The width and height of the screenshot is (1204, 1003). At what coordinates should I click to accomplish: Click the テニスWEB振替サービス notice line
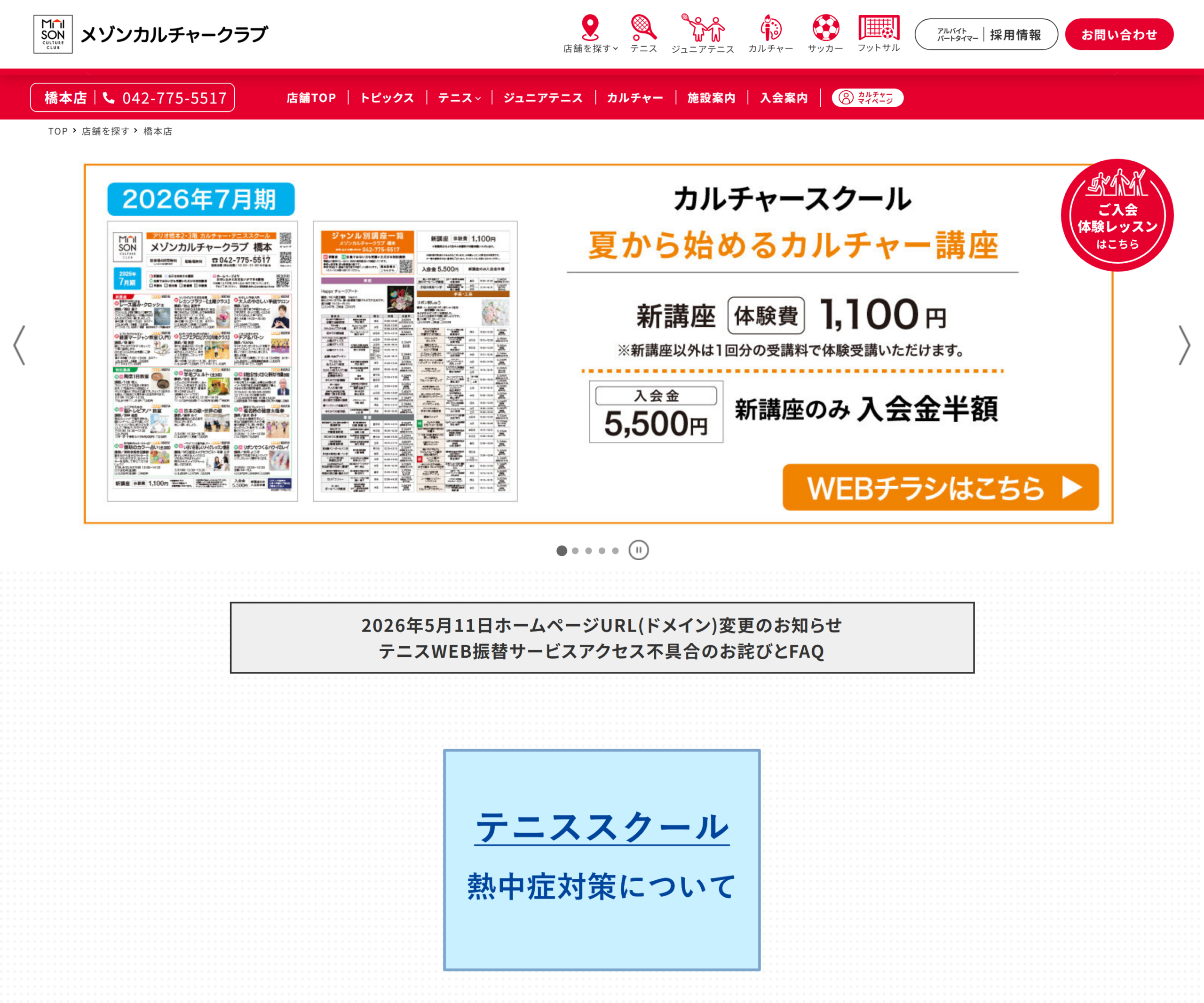[602, 651]
